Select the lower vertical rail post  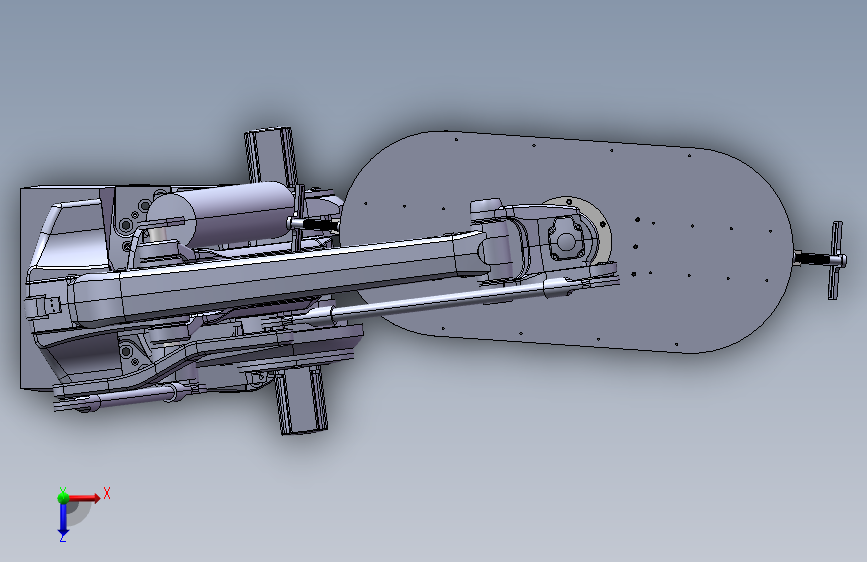(301, 400)
